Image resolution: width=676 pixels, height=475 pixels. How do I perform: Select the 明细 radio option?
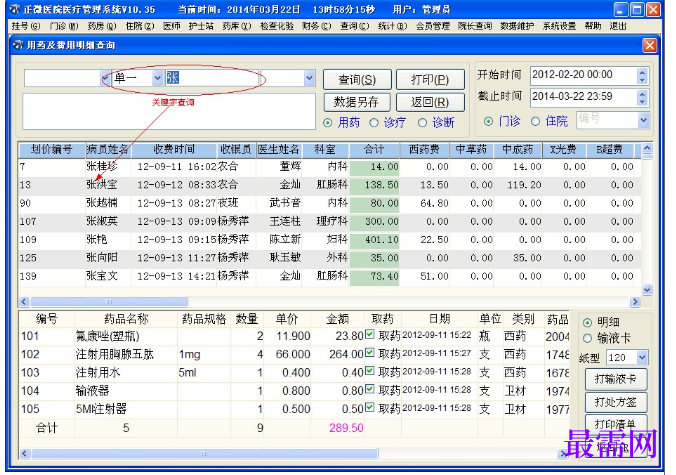coord(587,322)
